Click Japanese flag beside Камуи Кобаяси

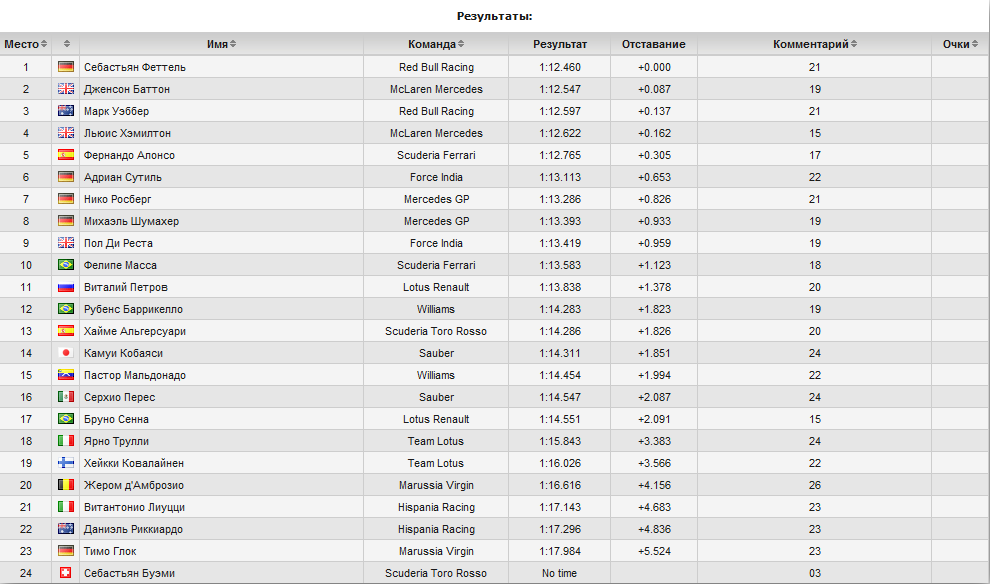click(x=66, y=353)
